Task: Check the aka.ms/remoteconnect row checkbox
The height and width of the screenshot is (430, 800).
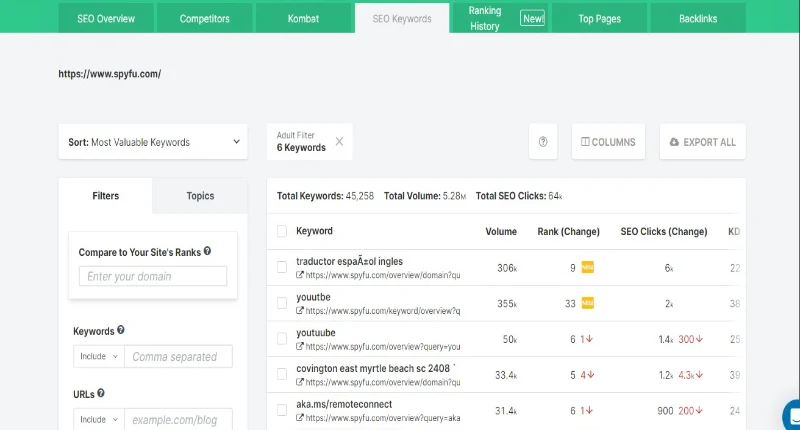Action: [x=282, y=410]
